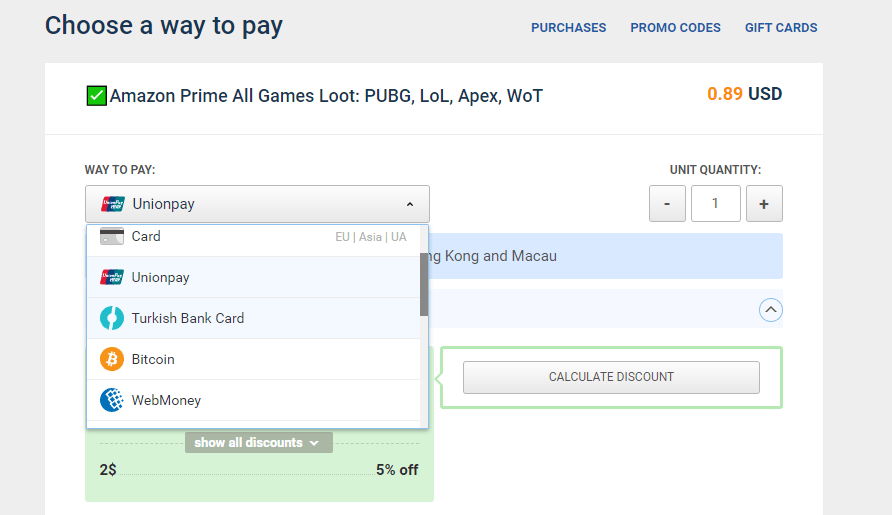Increase unit quantity with plus button
This screenshot has height=515, width=892.
pyautogui.click(x=764, y=204)
